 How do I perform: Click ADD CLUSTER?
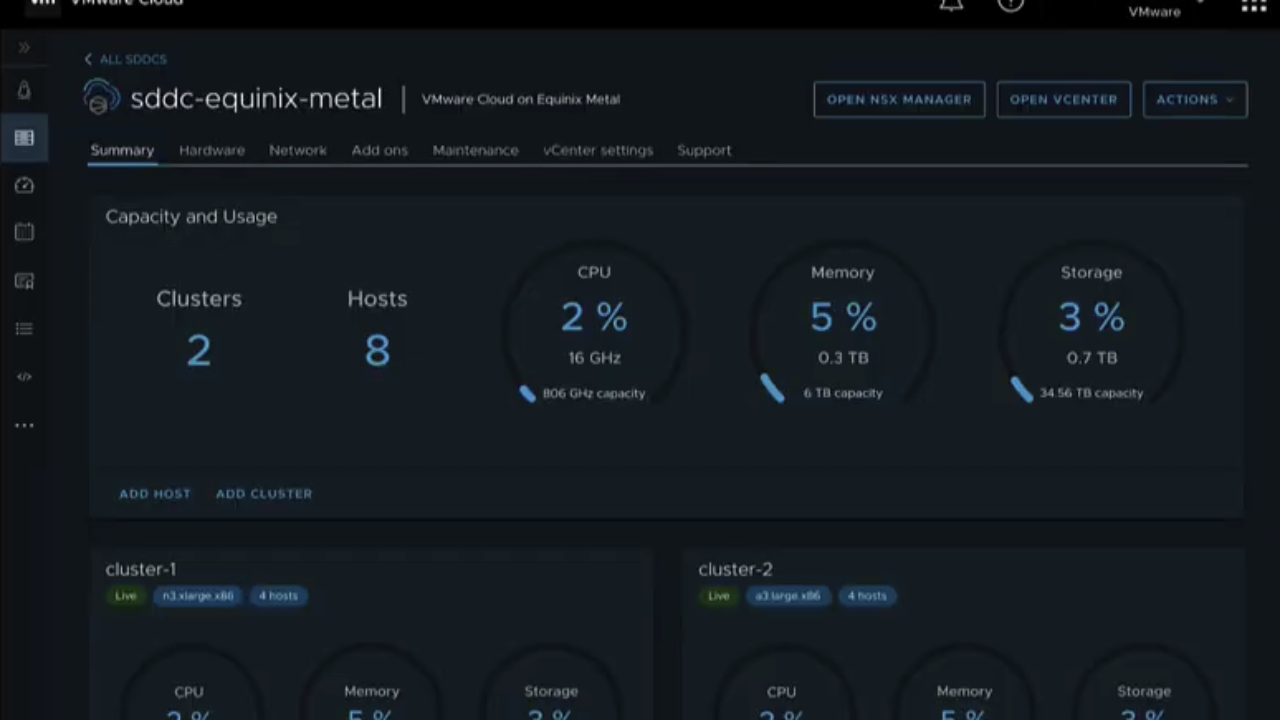tap(264, 493)
